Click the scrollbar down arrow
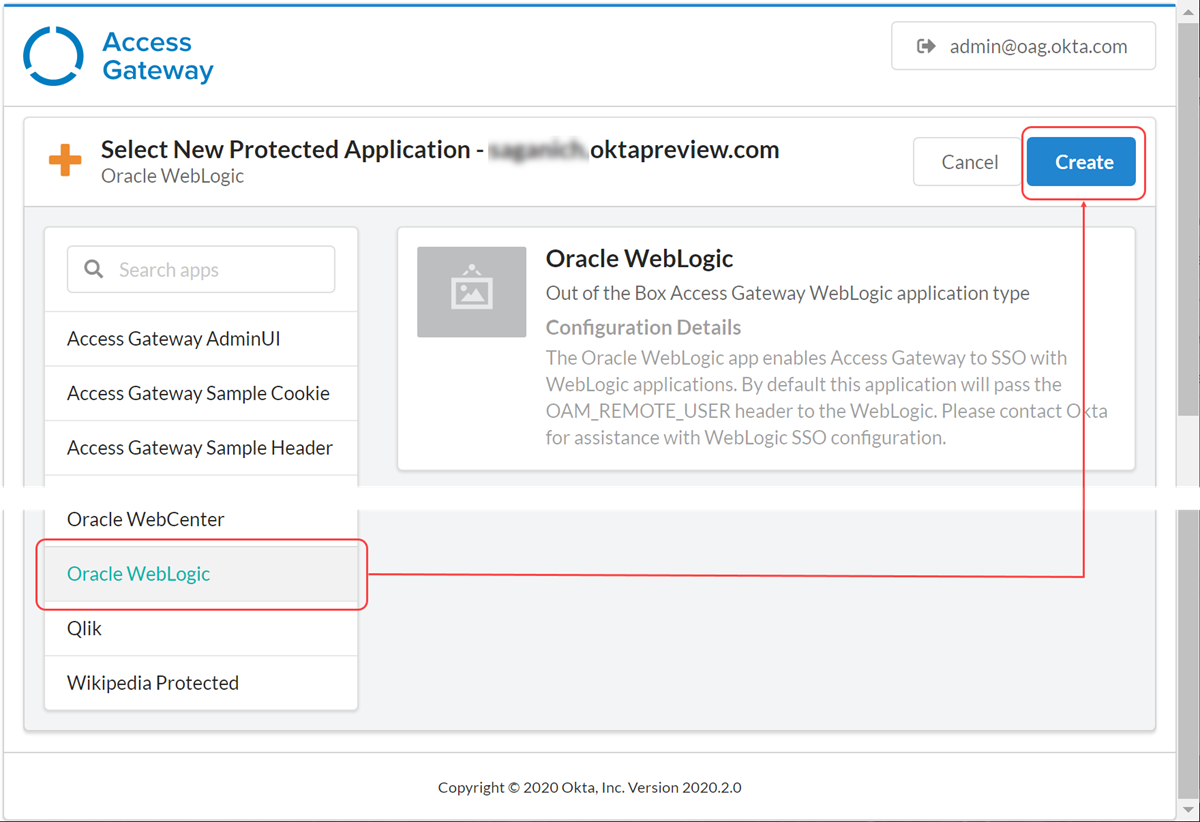 click(x=1187, y=810)
